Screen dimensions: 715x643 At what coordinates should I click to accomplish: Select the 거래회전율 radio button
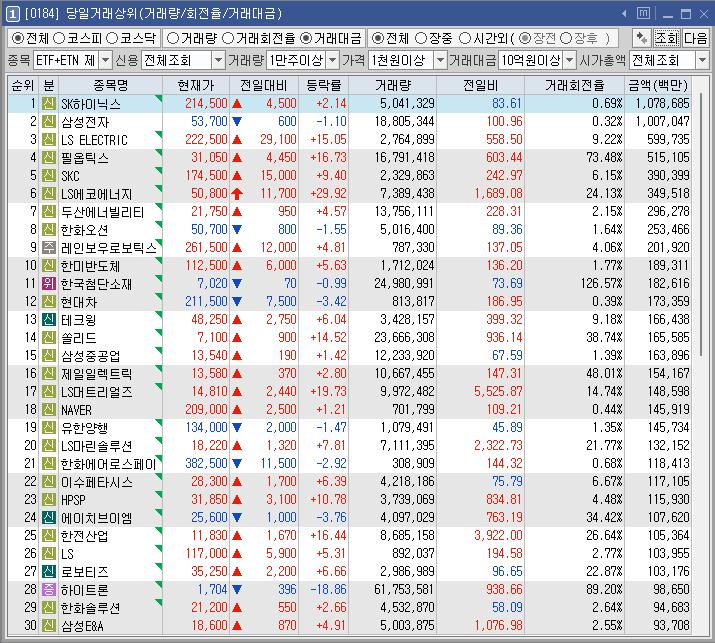(228, 38)
